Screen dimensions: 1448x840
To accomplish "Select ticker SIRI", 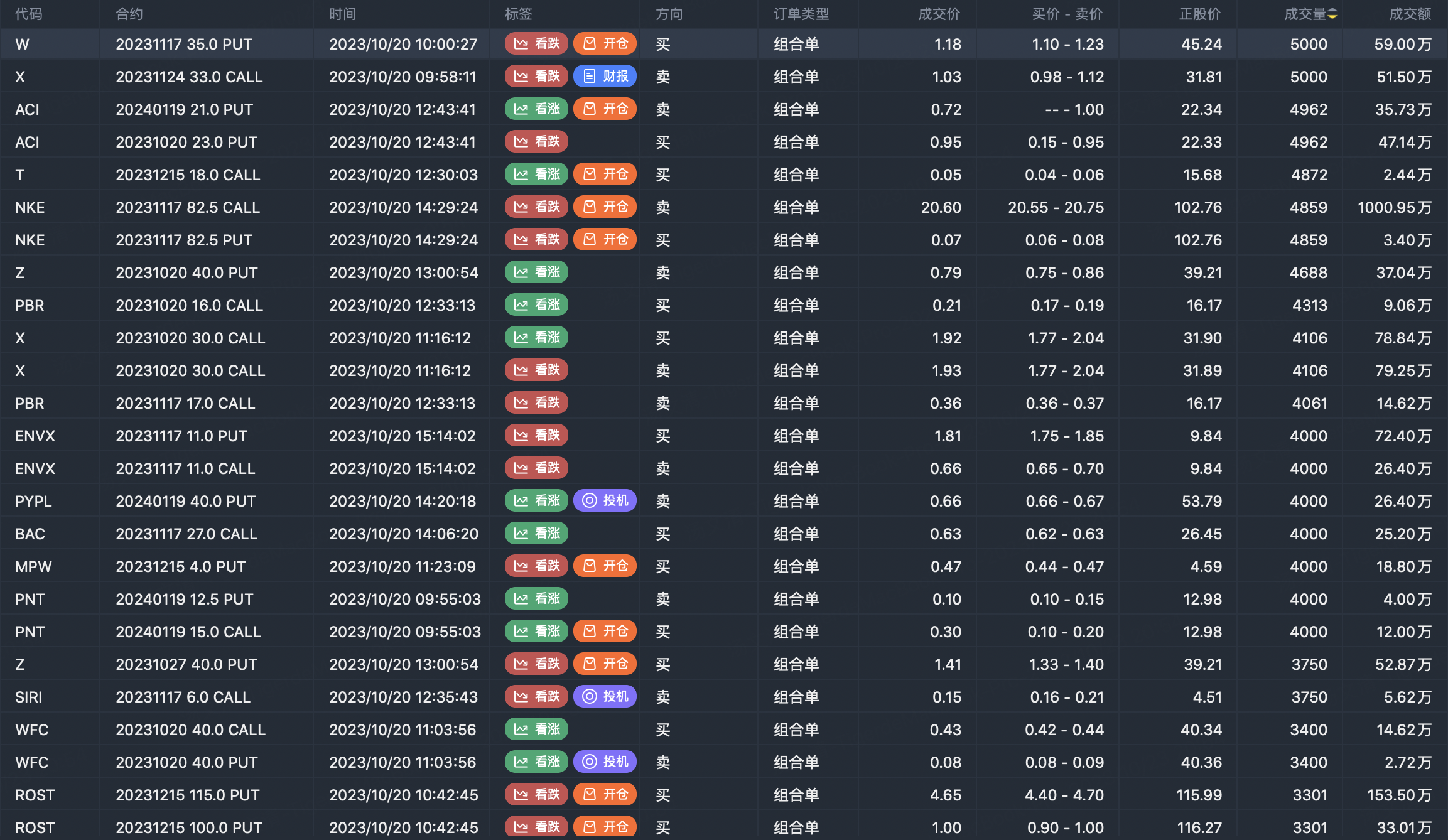I will point(29,697).
